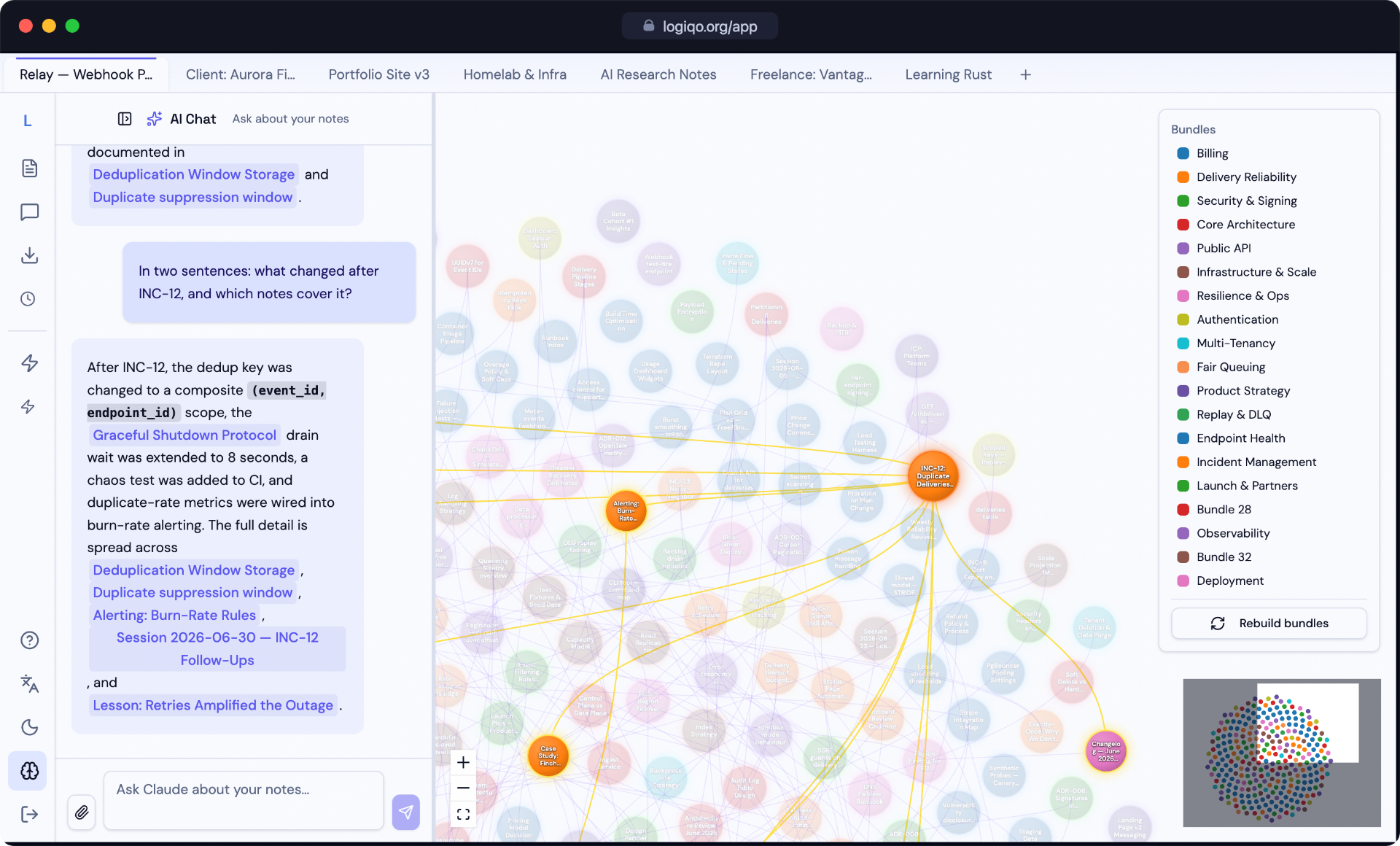
Task: Click the AI Chat sparkle icon
Action: 154,119
